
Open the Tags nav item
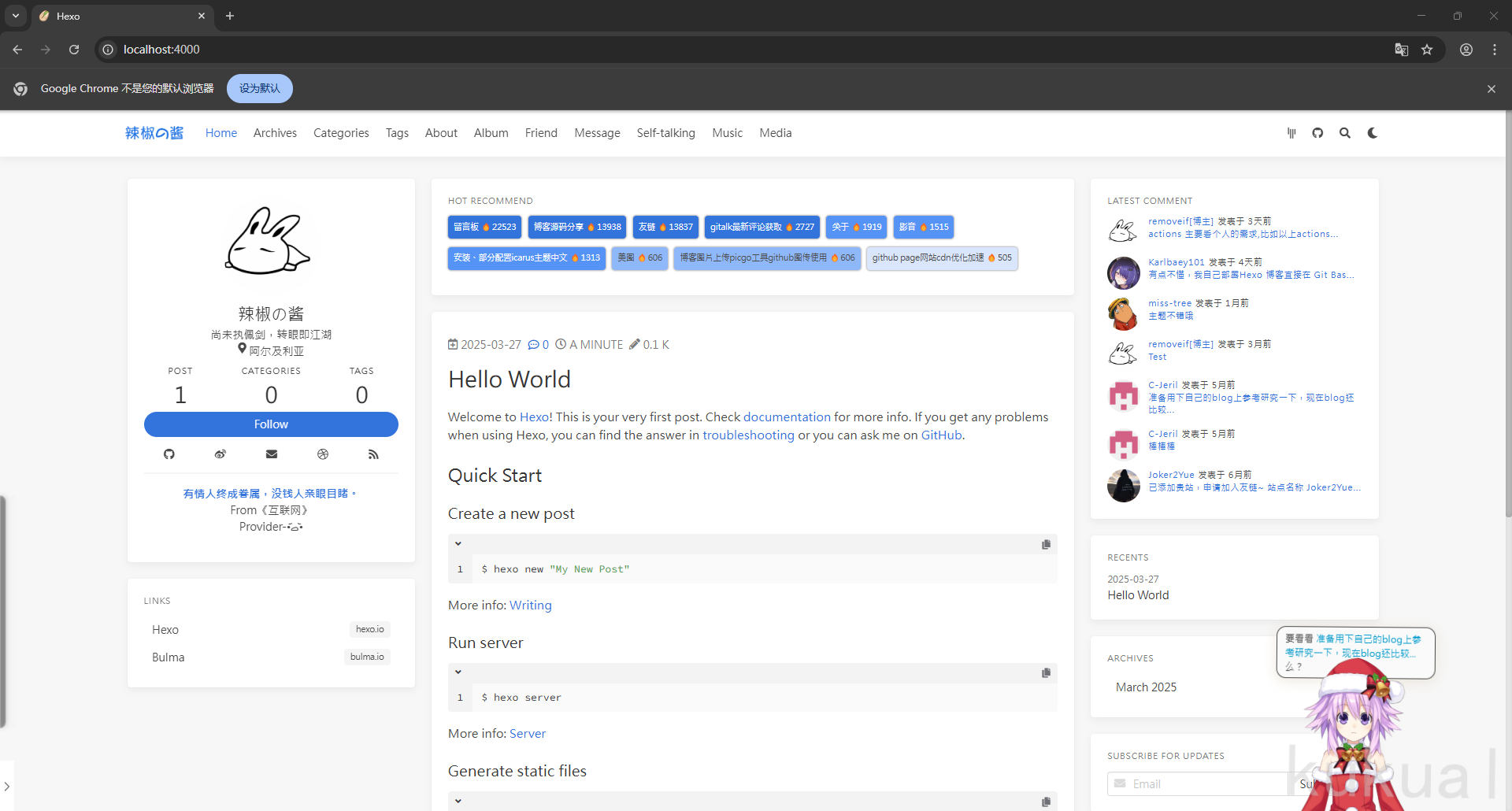click(397, 133)
